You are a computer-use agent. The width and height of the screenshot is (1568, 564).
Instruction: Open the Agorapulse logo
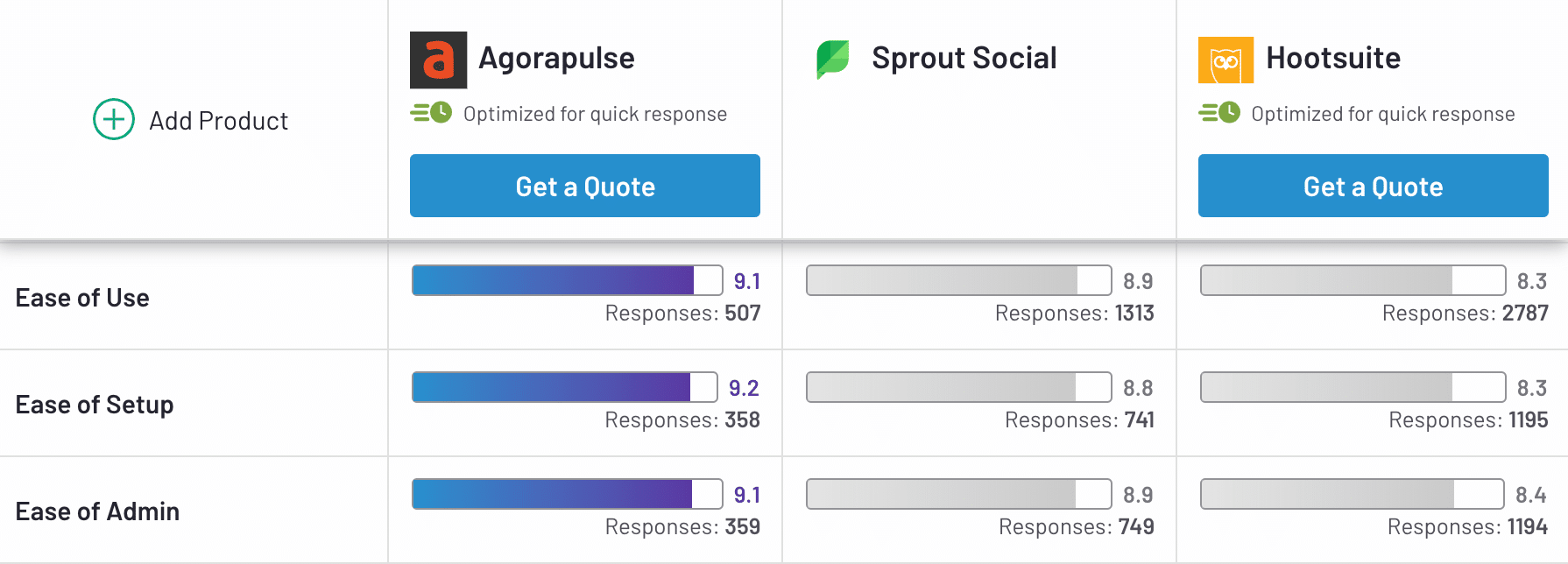click(438, 60)
